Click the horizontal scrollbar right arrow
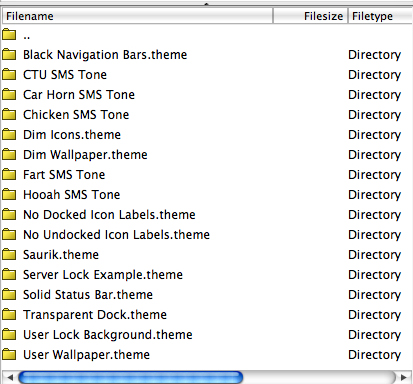The width and height of the screenshot is (413, 384). [x=404, y=378]
